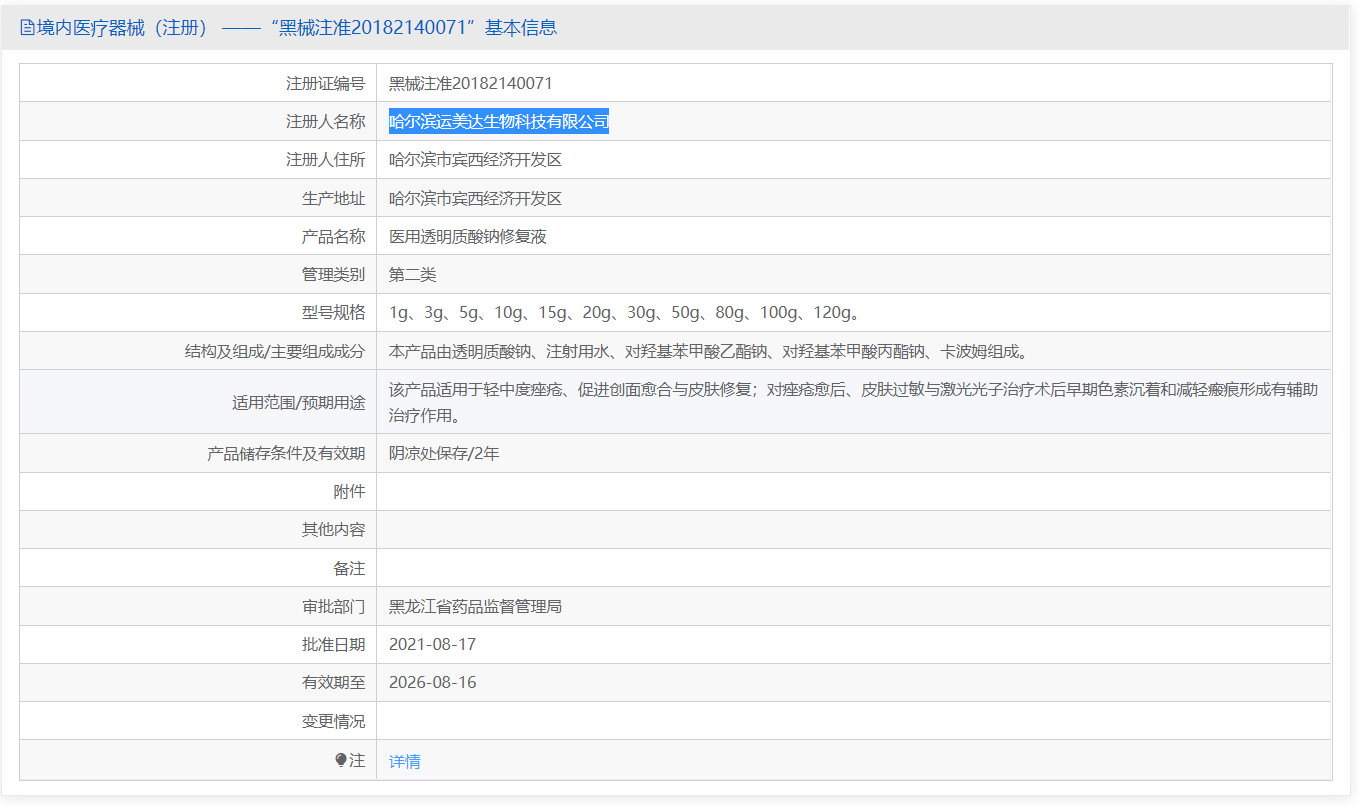Click the 注册人名称 label
The width and height of the screenshot is (1359, 806).
(x=326, y=122)
